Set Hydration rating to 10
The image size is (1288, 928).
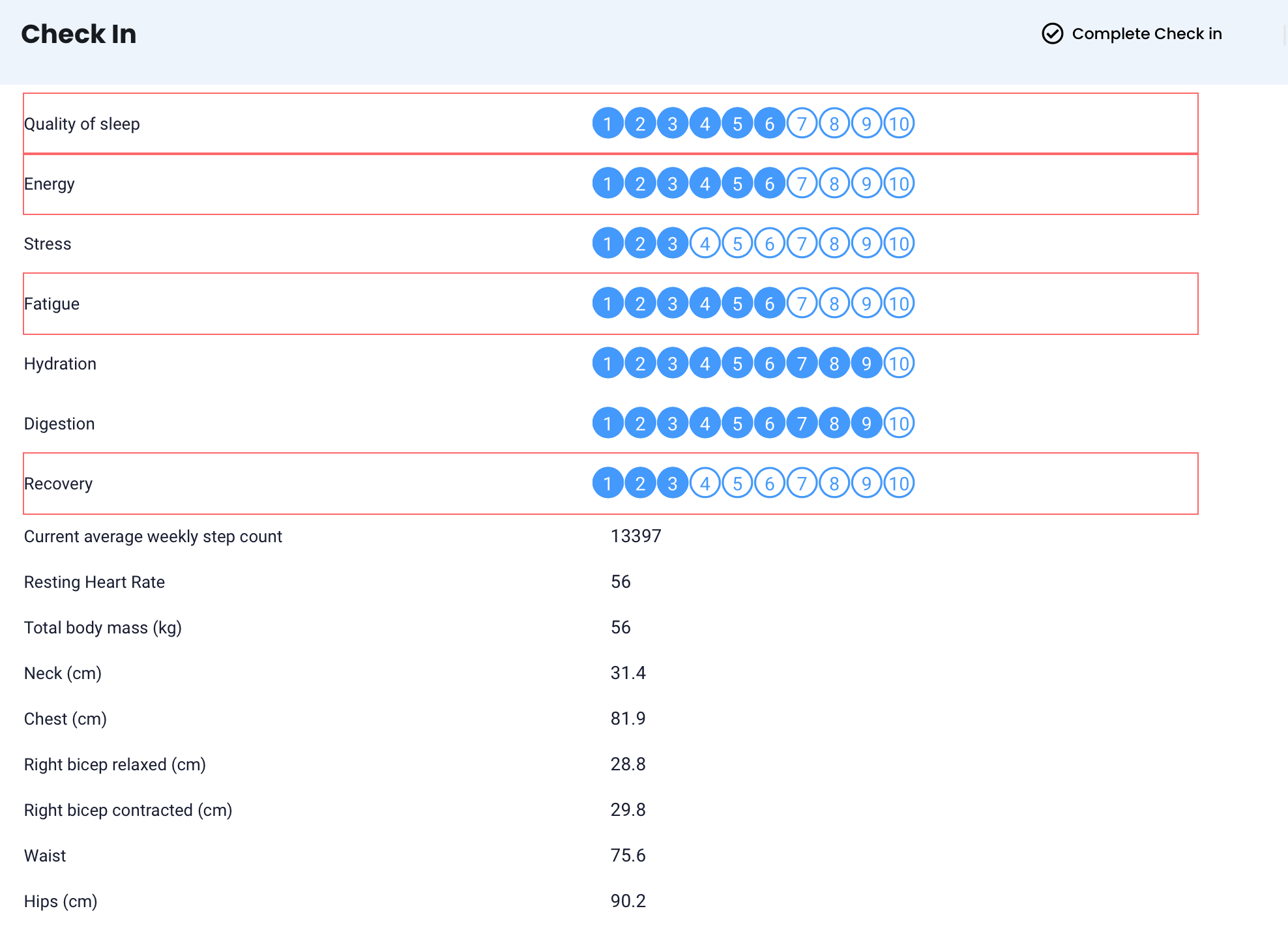(899, 364)
